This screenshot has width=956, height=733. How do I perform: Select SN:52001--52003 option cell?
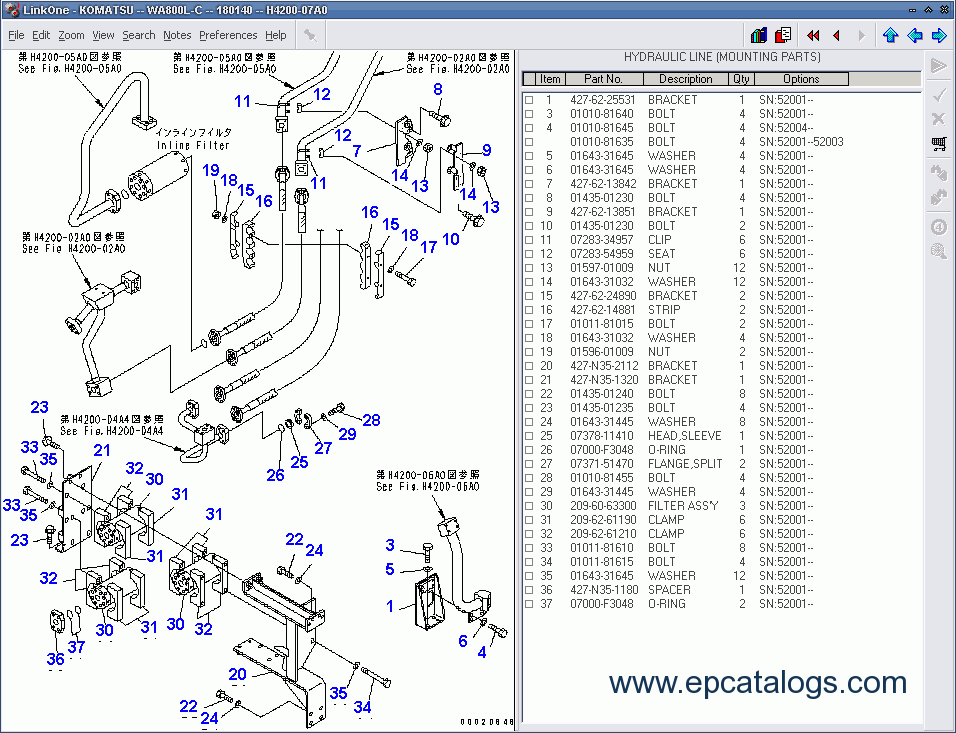[x=801, y=142]
